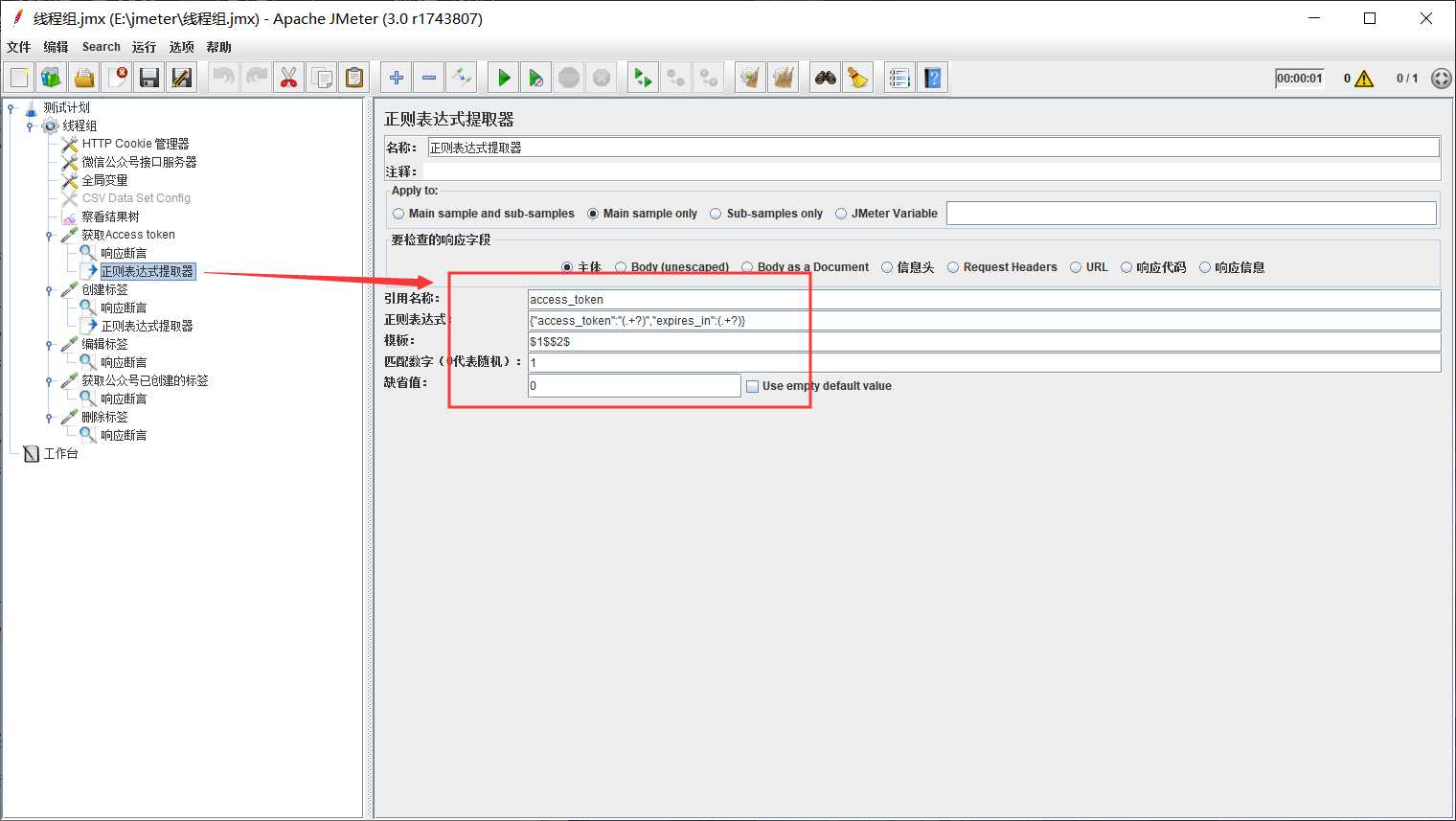The width and height of the screenshot is (1456, 821).
Task: Select the Body as a Document option
Action: pyautogui.click(x=747, y=267)
